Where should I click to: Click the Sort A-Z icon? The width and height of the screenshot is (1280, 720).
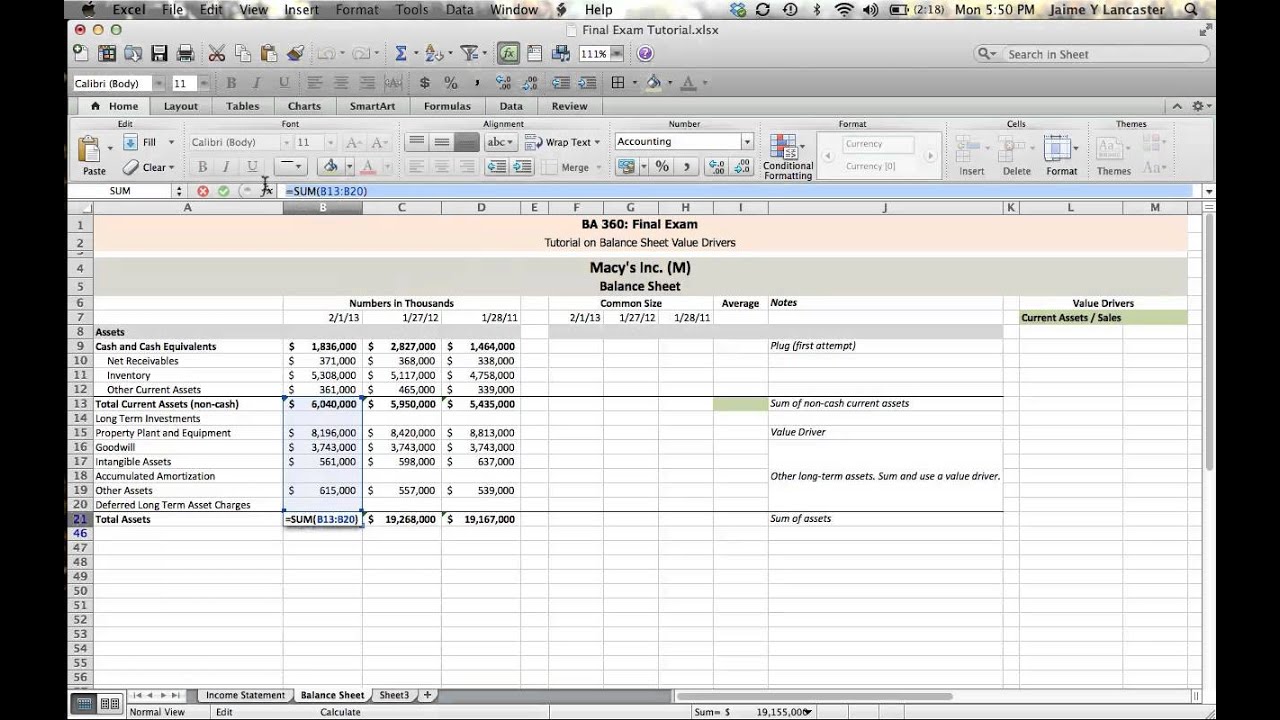pyautogui.click(x=432, y=54)
